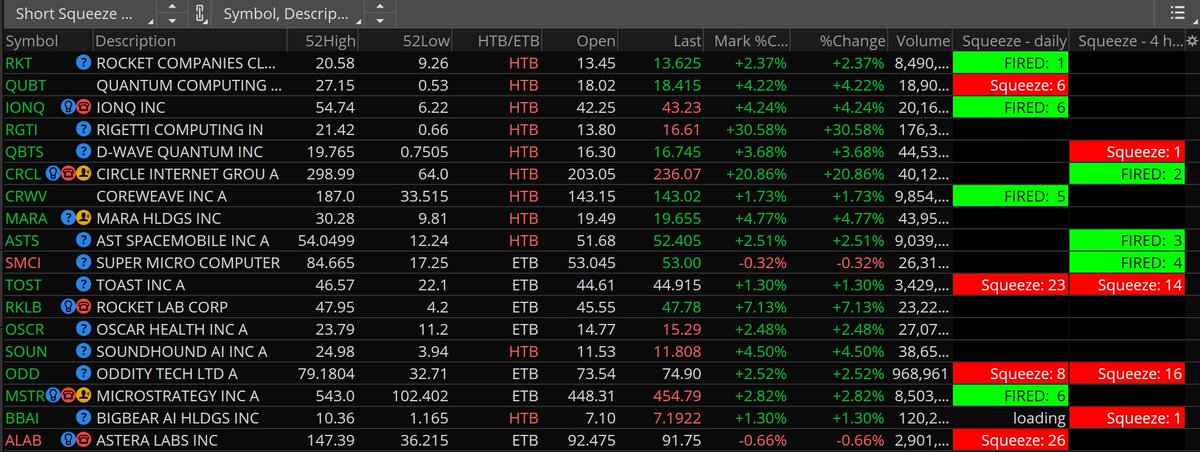Click the info icon in TOST row

tap(83, 284)
